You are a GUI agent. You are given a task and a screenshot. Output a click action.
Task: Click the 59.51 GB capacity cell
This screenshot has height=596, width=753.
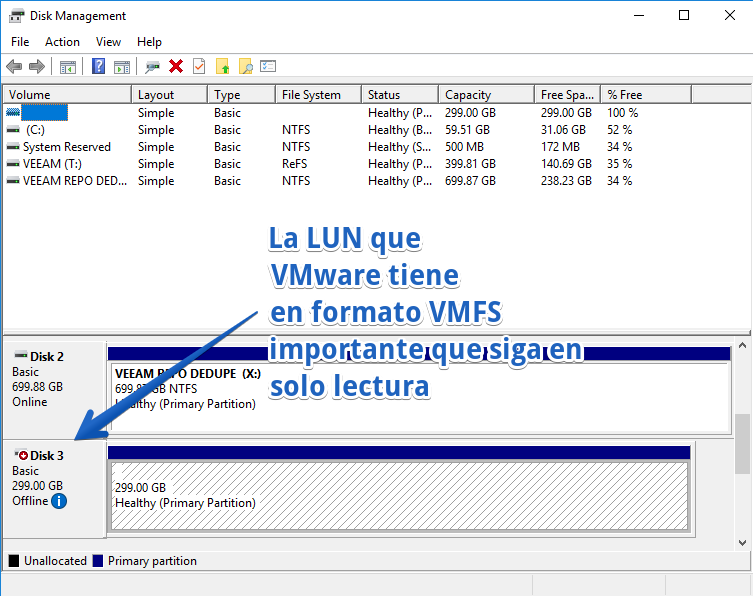click(467, 130)
